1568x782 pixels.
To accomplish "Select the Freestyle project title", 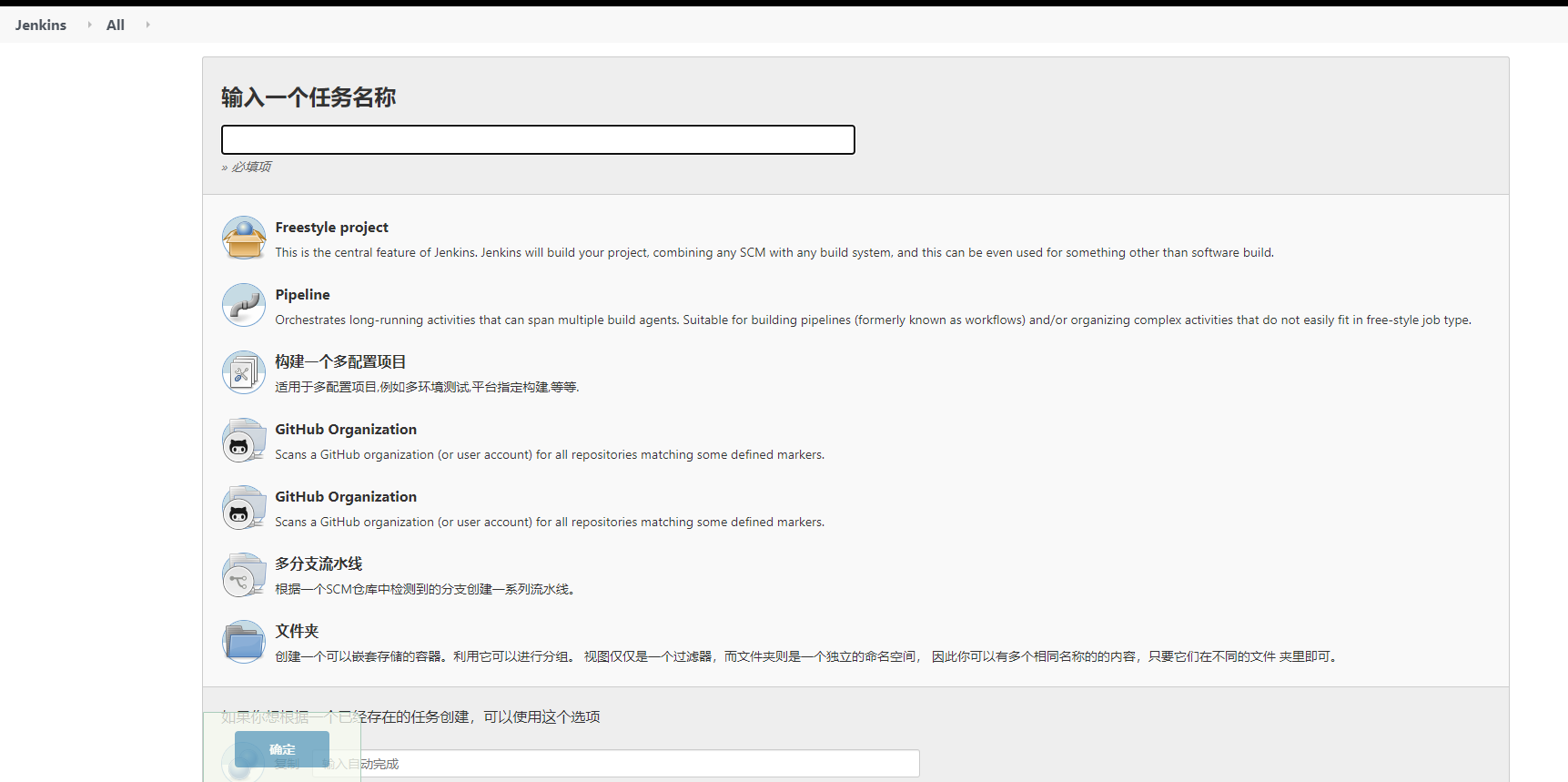I will coord(332,228).
